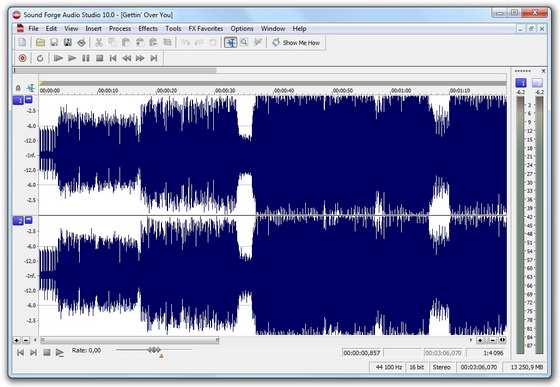Image resolution: width=560 pixels, height=387 pixels.
Task: Close the channel meters panel
Action: pyautogui.click(x=544, y=71)
